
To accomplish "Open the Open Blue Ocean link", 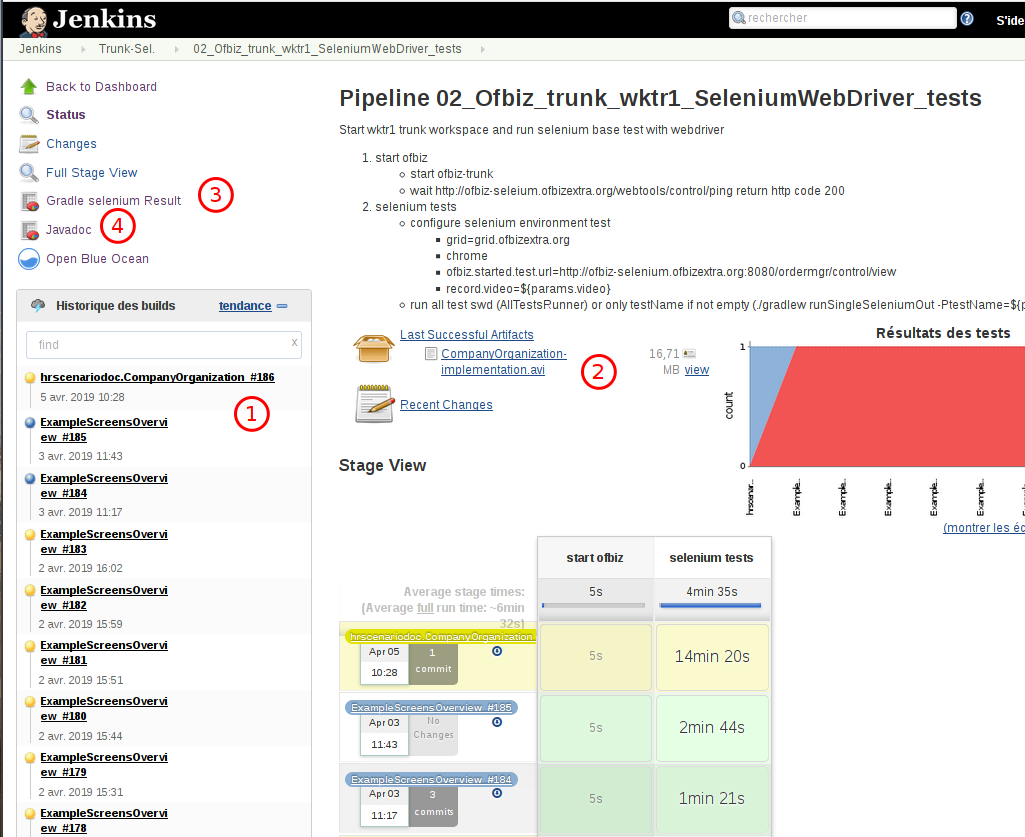I will coord(97,259).
